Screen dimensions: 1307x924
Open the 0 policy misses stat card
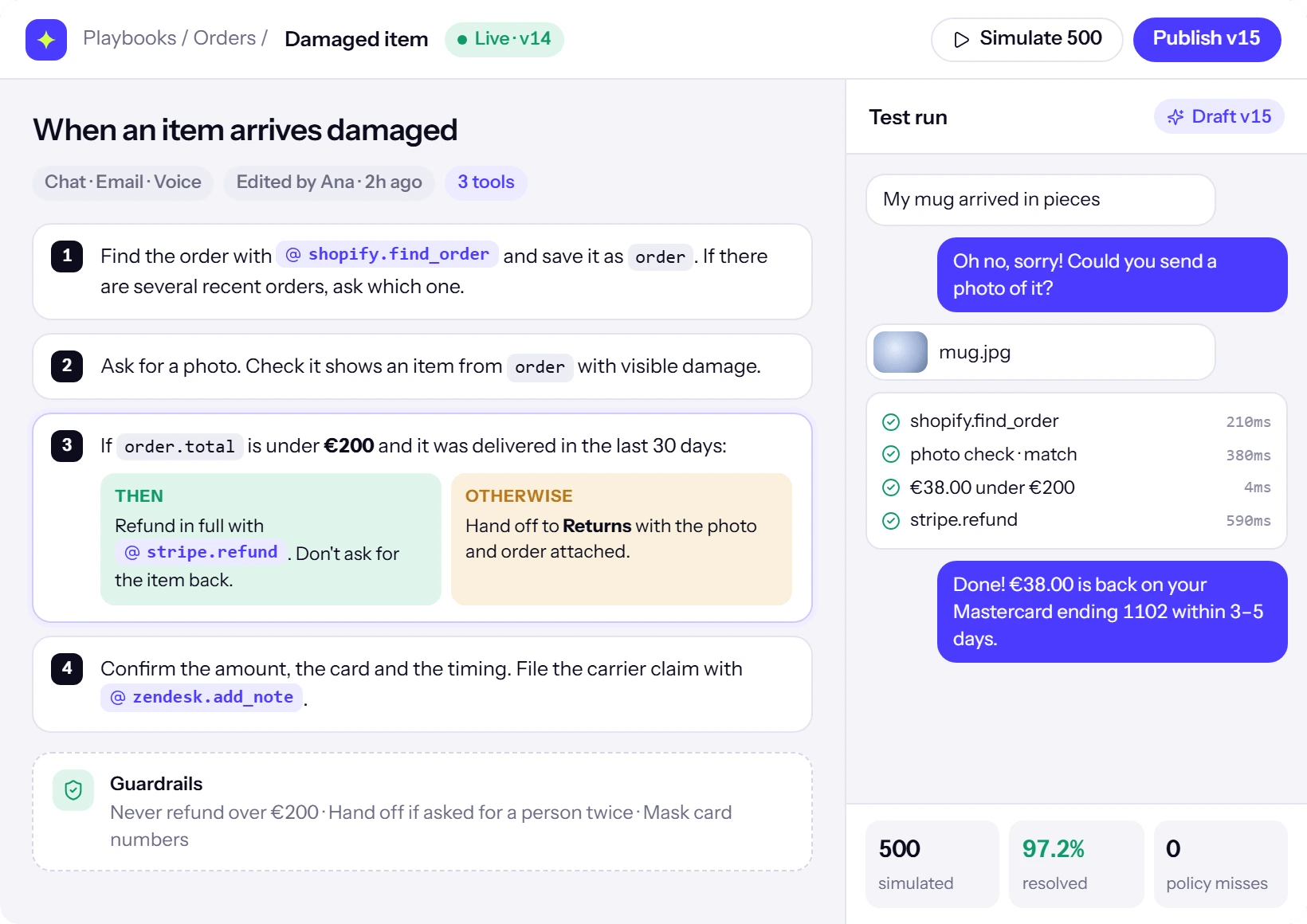point(1220,864)
